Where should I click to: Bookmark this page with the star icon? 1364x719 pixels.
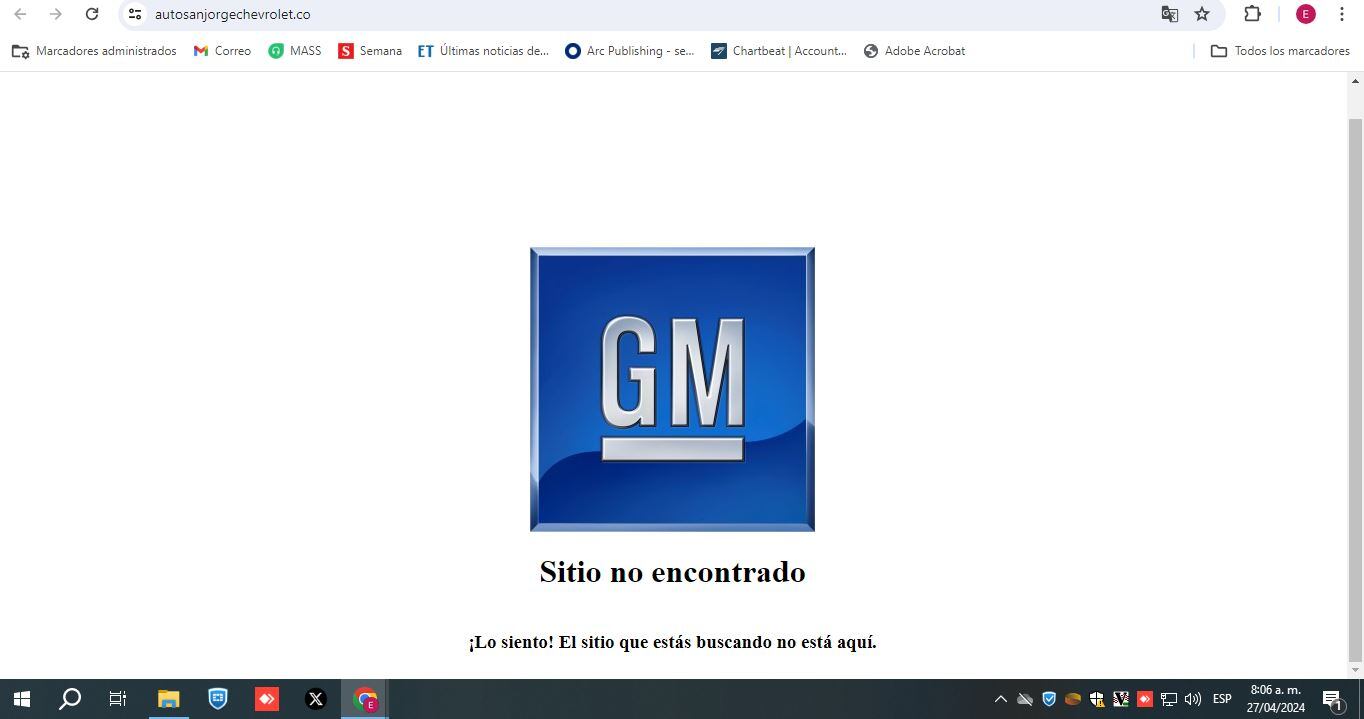[1201, 14]
